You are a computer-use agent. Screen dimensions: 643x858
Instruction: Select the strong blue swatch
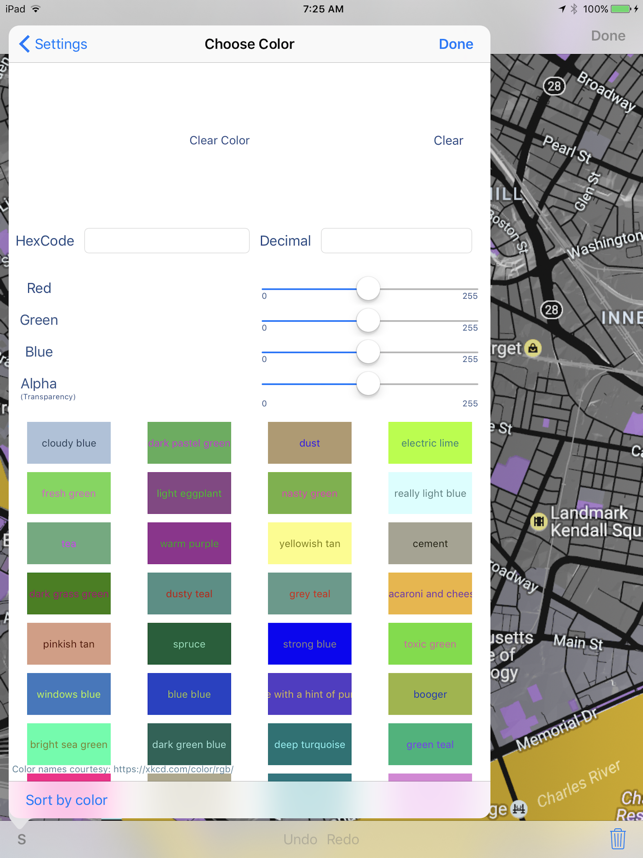(310, 644)
